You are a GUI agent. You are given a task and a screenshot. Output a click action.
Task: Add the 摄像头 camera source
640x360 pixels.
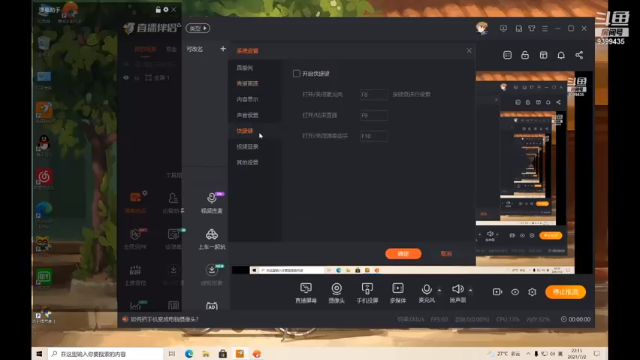click(337, 292)
